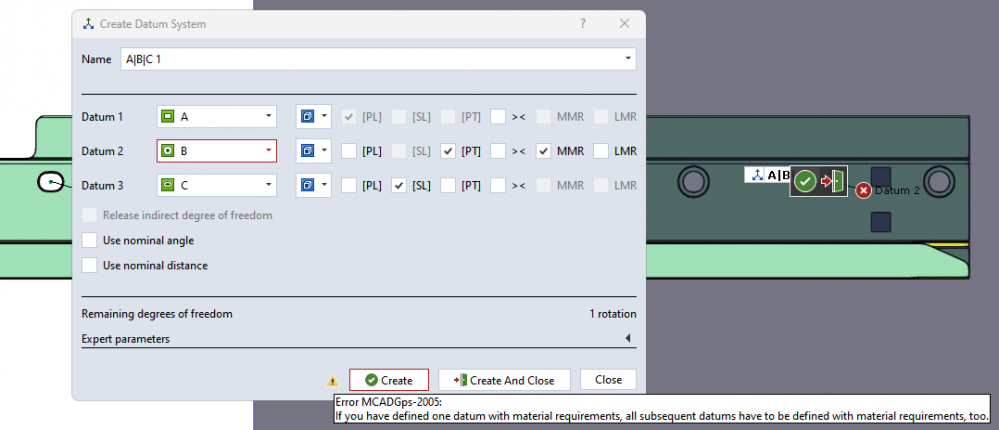The height and width of the screenshot is (430, 999).
Task: Toggle Datum 2 [PL] checkbox
Action: pyautogui.click(x=349, y=151)
